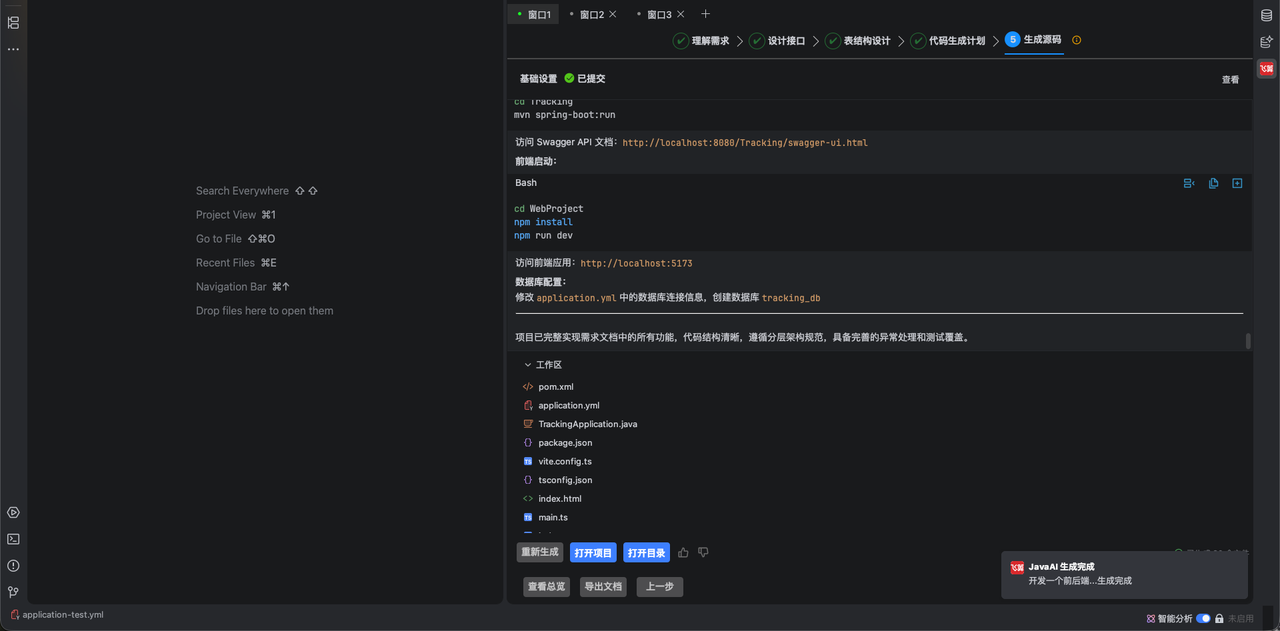This screenshot has height=631, width=1280.
Task: Go to the 设计接口 step
Action: point(777,41)
